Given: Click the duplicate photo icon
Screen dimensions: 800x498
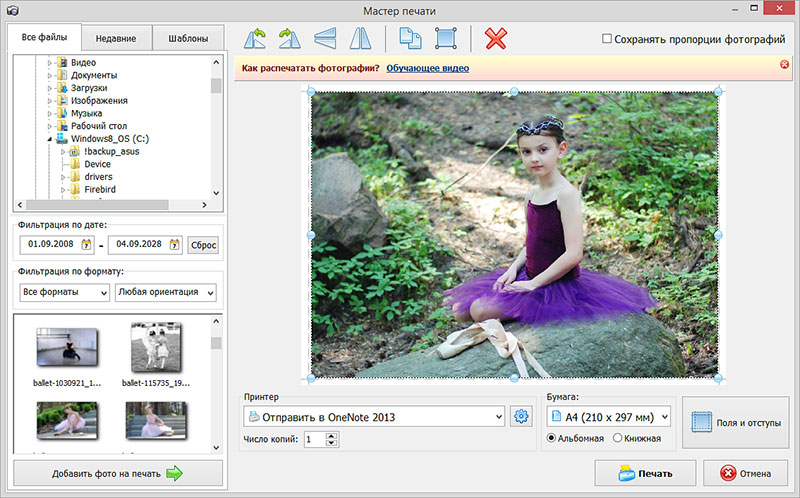Looking at the screenshot, I should pos(411,39).
